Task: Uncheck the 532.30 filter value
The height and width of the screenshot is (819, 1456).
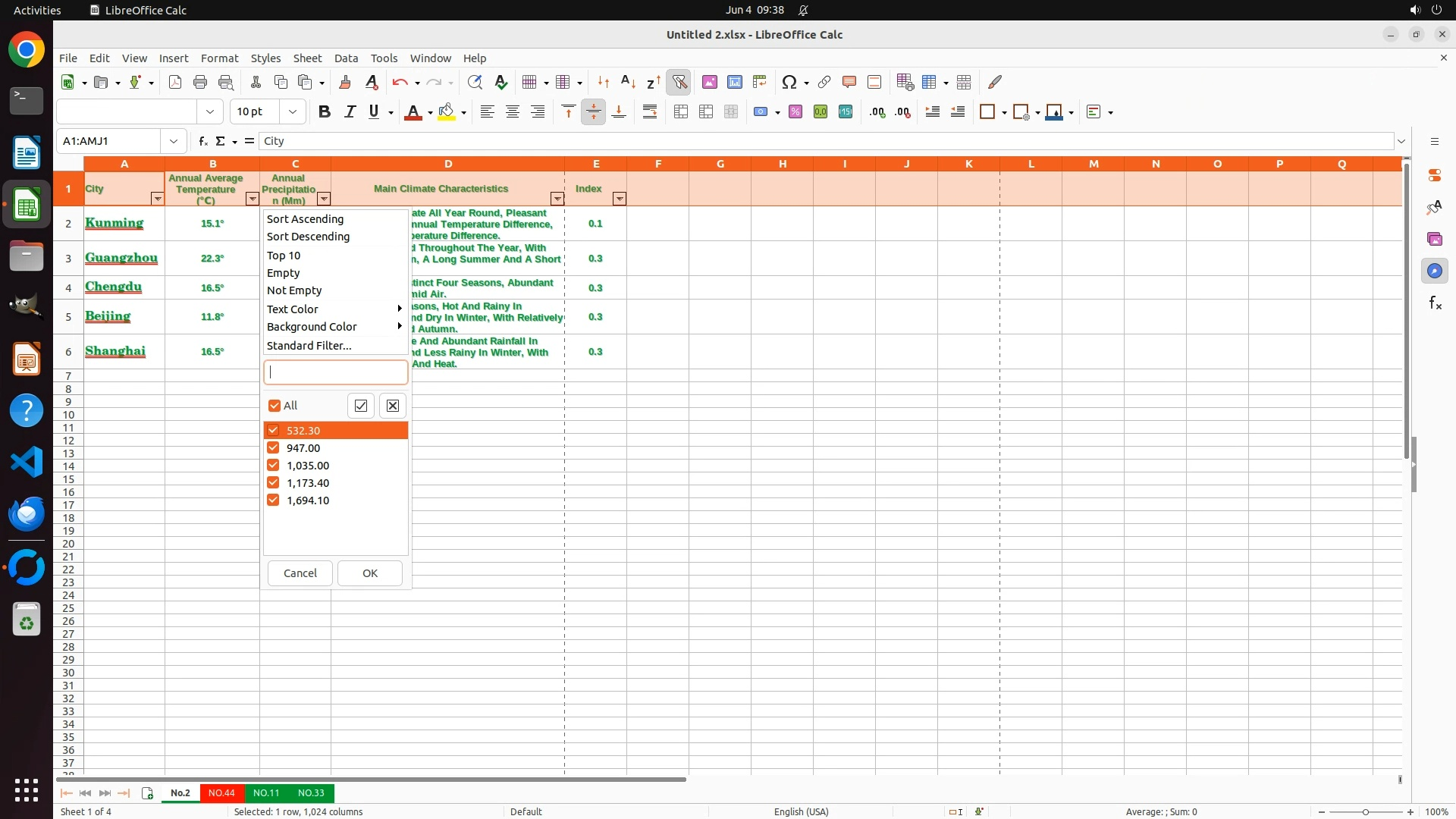Action: (274, 430)
